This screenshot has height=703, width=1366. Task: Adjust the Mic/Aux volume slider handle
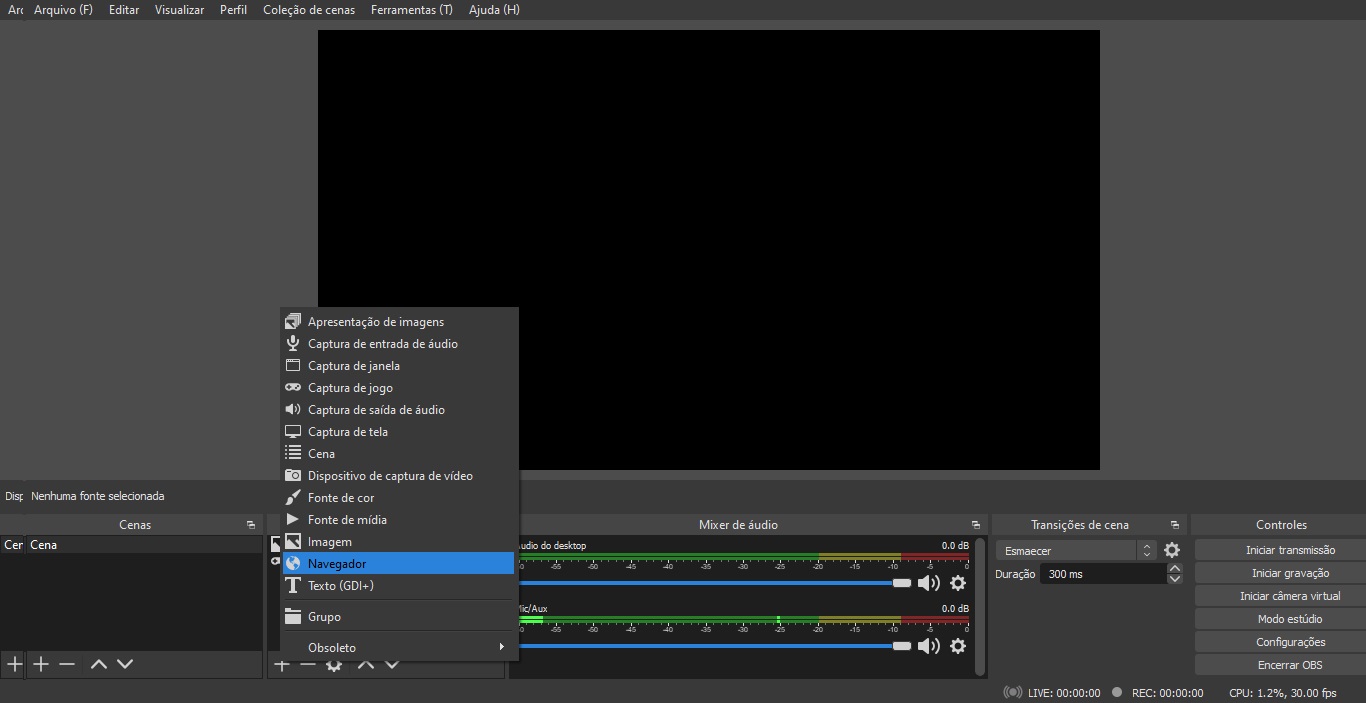point(902,646)
